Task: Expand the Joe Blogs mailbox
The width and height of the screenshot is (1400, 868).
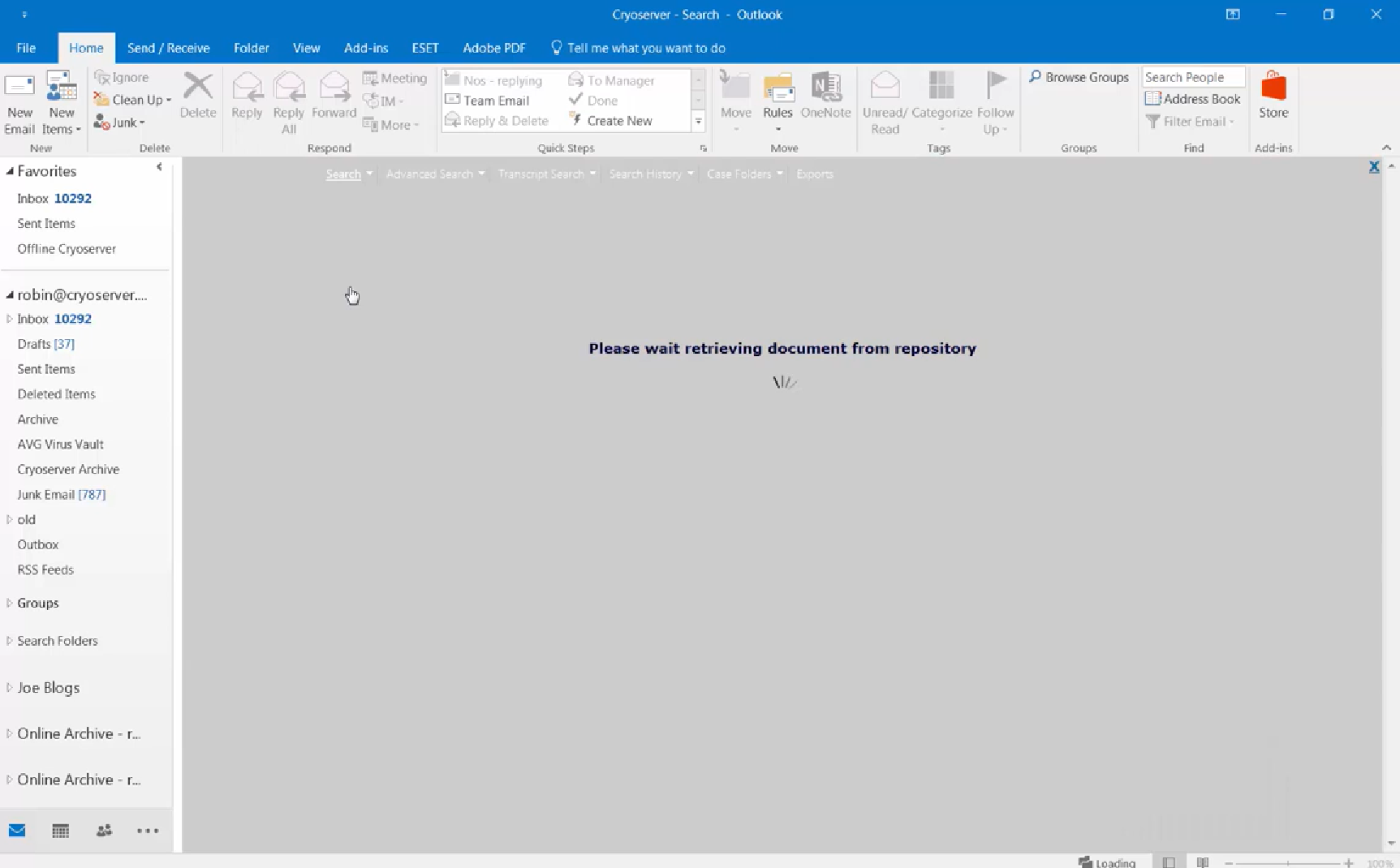Action: [x=10, y=688]
